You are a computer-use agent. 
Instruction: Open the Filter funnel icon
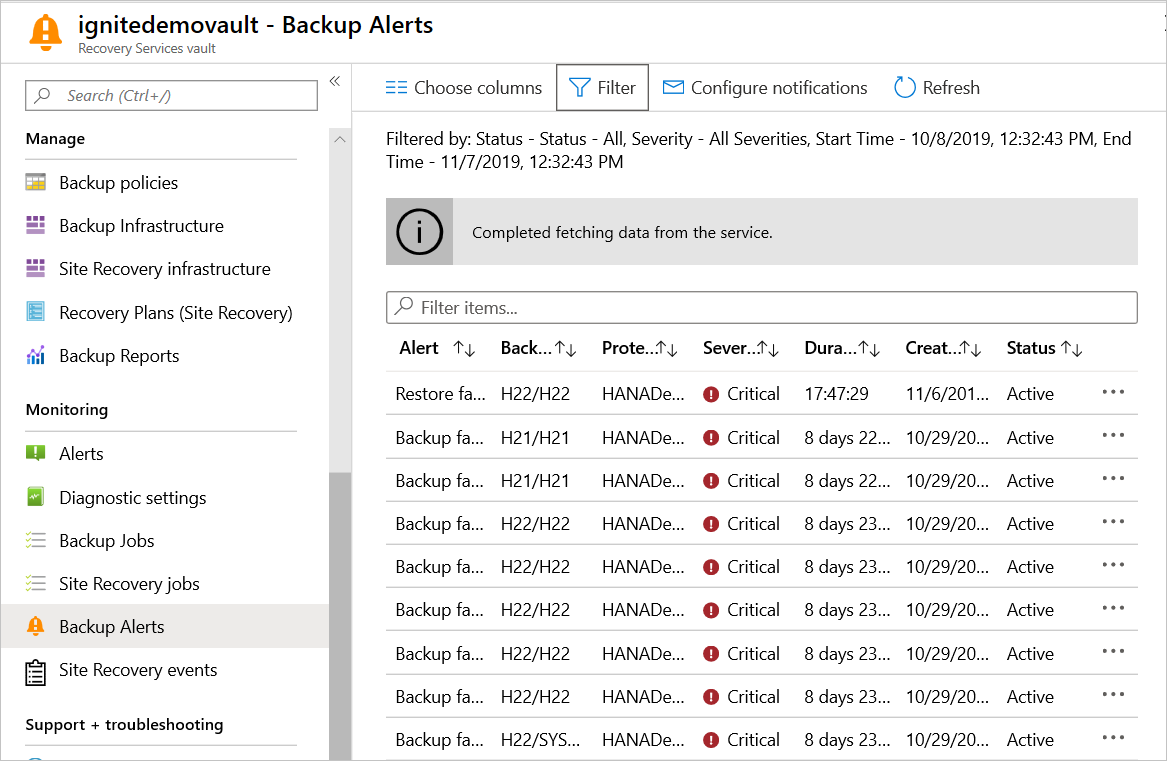(x=581, y=87)
